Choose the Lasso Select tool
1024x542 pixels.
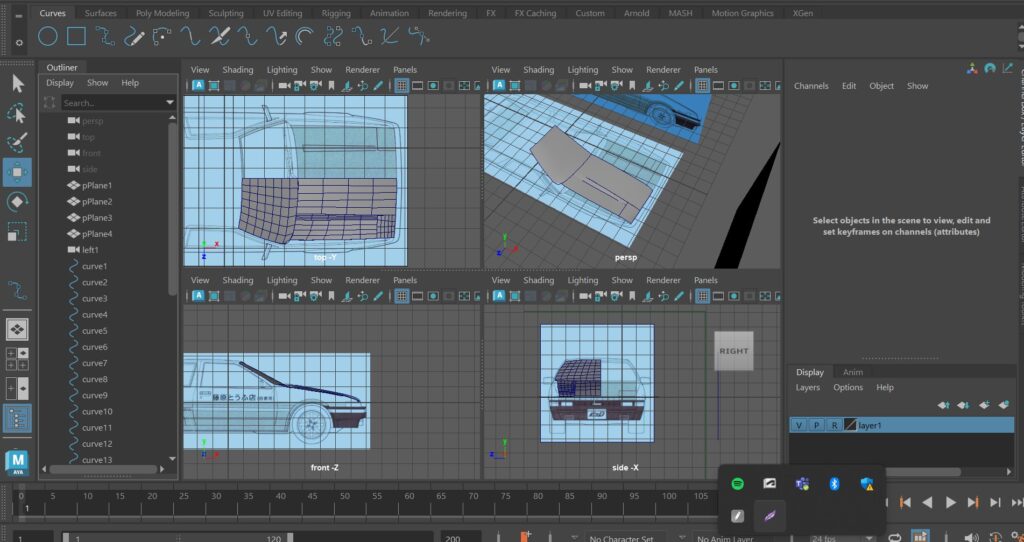click(x=17, y=112)
